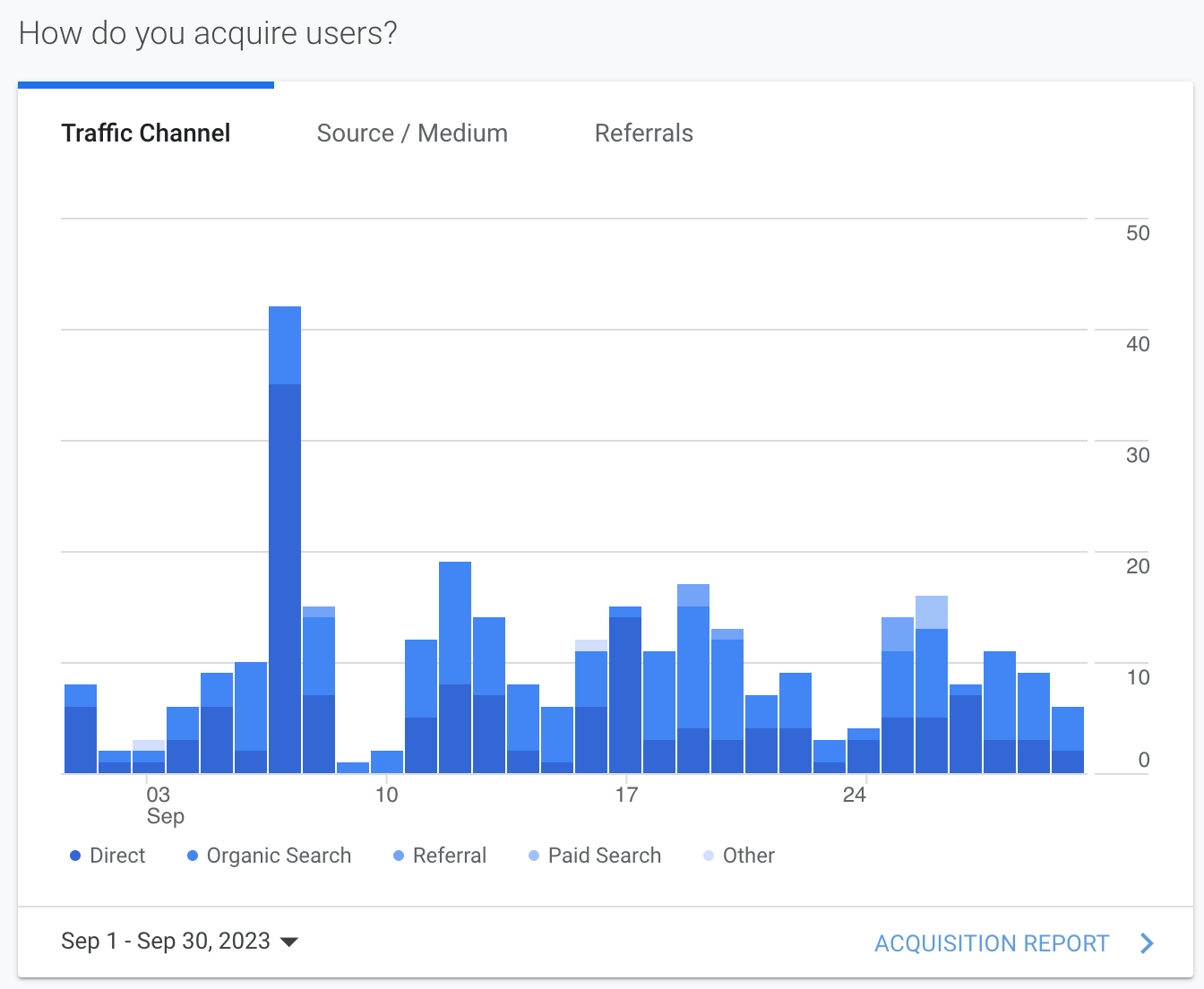The height and width of the screenshot is (989, 1204).
Task: Select the Referrals tab
Action: (x=643, y=133)
